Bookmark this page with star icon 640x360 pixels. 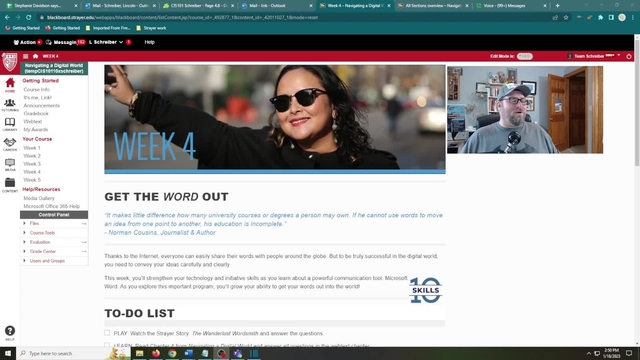tap(566, 18)
